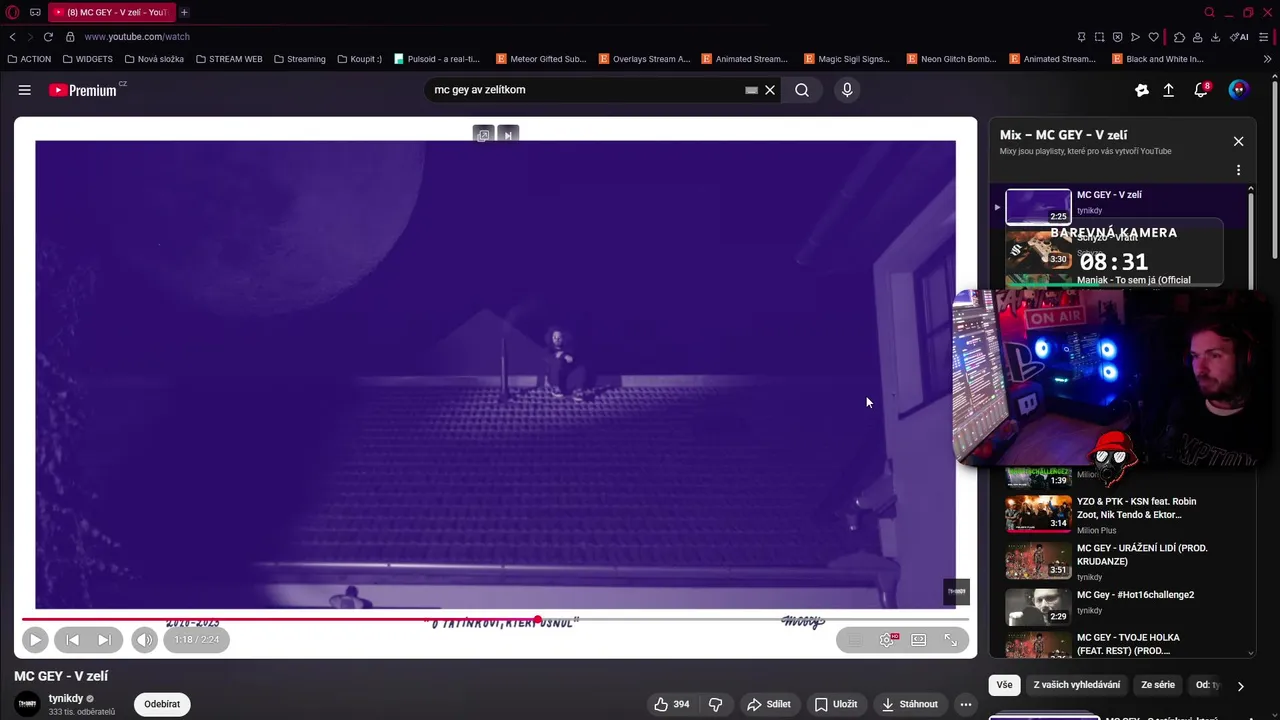Clear the search box text
The width and height of the screenshot is (1280, 720).
click(770, 90)
